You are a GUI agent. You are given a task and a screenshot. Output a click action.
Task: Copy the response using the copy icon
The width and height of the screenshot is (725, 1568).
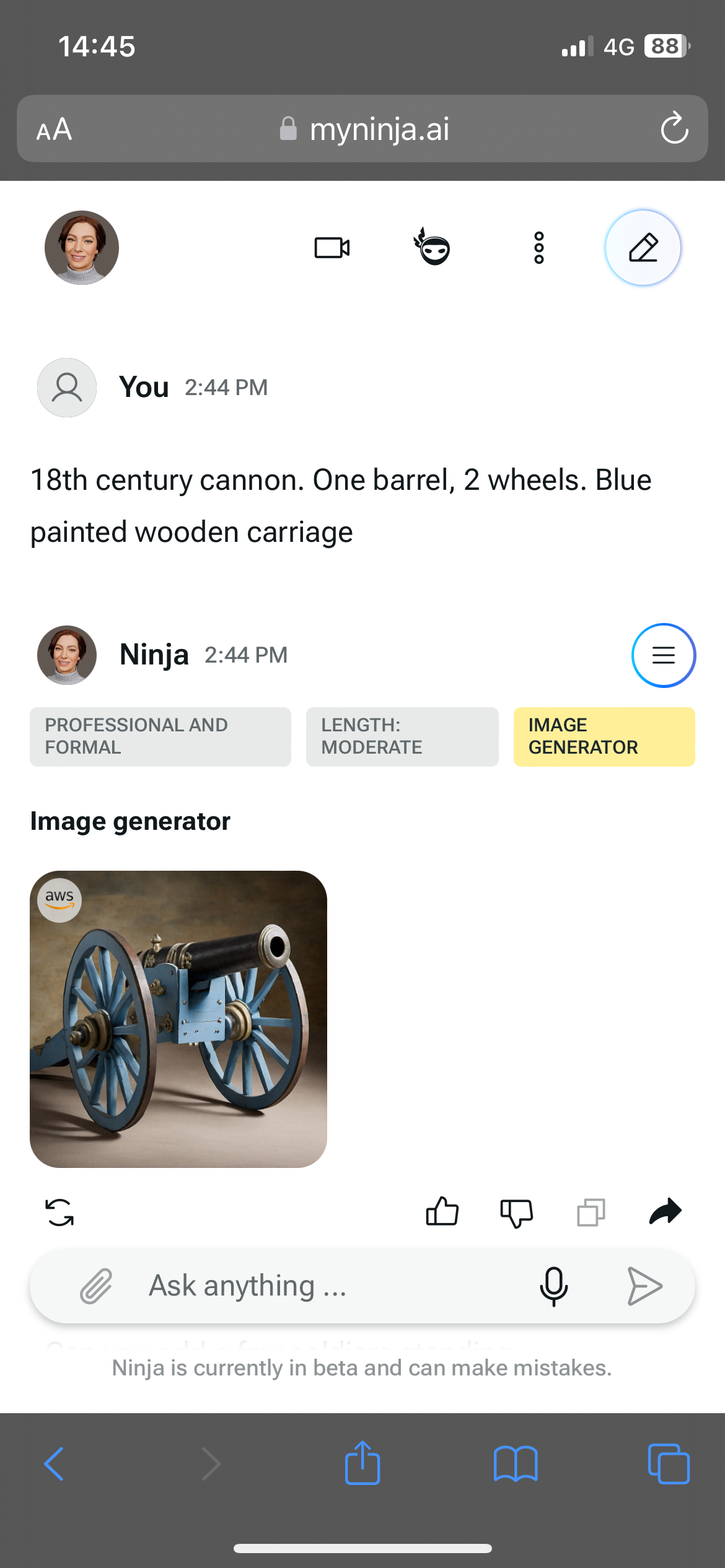(591, 1213)
